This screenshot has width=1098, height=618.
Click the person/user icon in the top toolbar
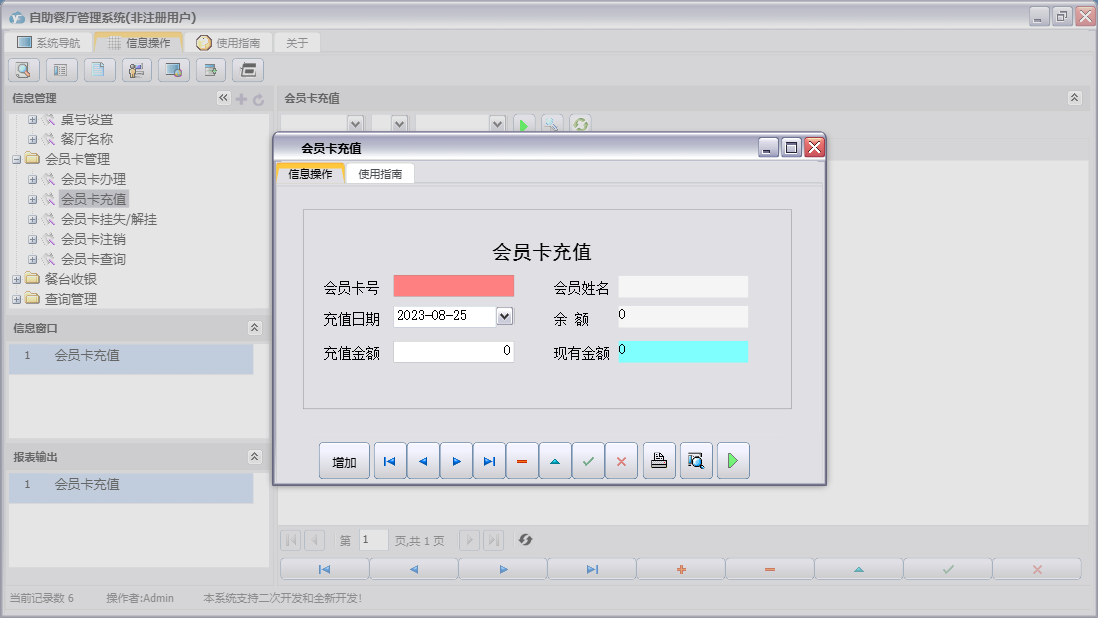(136, 70)
